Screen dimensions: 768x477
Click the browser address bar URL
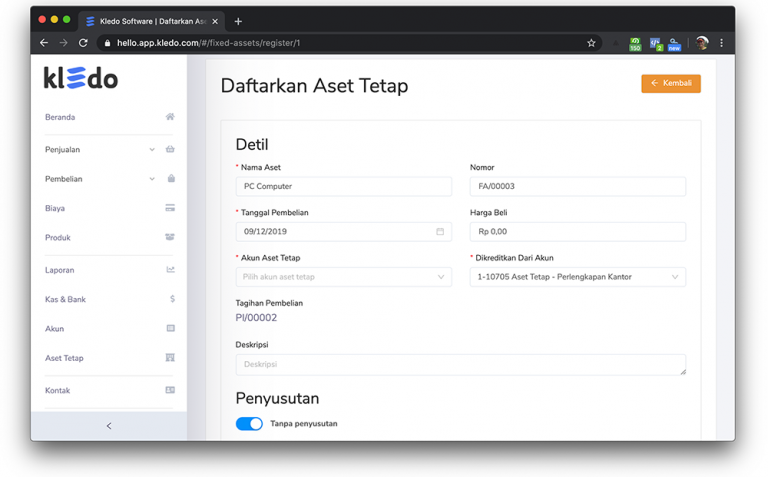tap(208, 43)
